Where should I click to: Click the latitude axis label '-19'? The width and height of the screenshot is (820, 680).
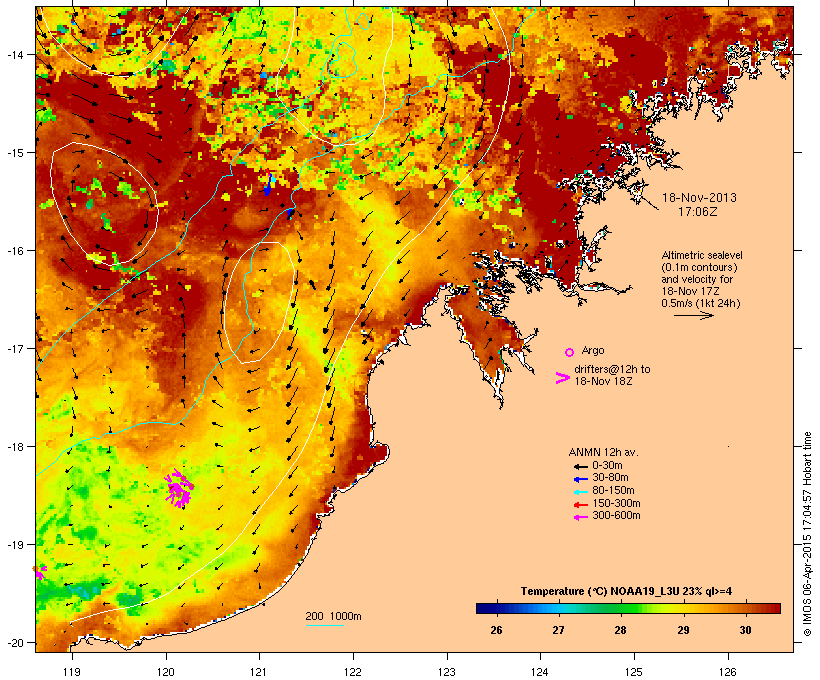coord(14,545)
